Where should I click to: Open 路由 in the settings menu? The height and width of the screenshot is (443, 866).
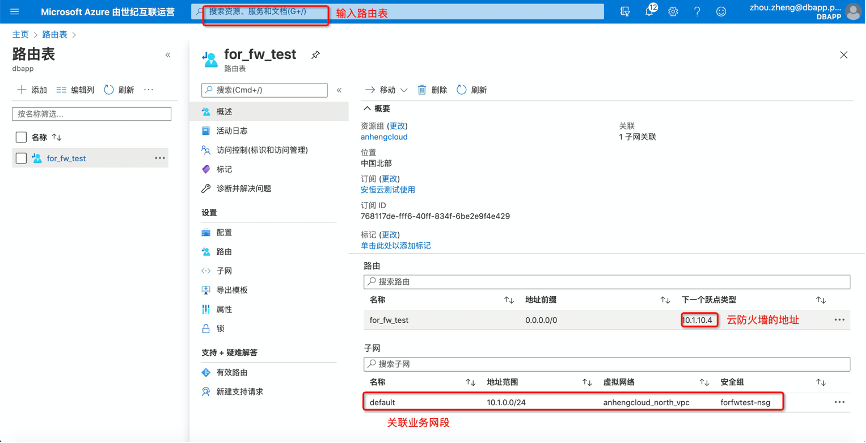(224, 251)
